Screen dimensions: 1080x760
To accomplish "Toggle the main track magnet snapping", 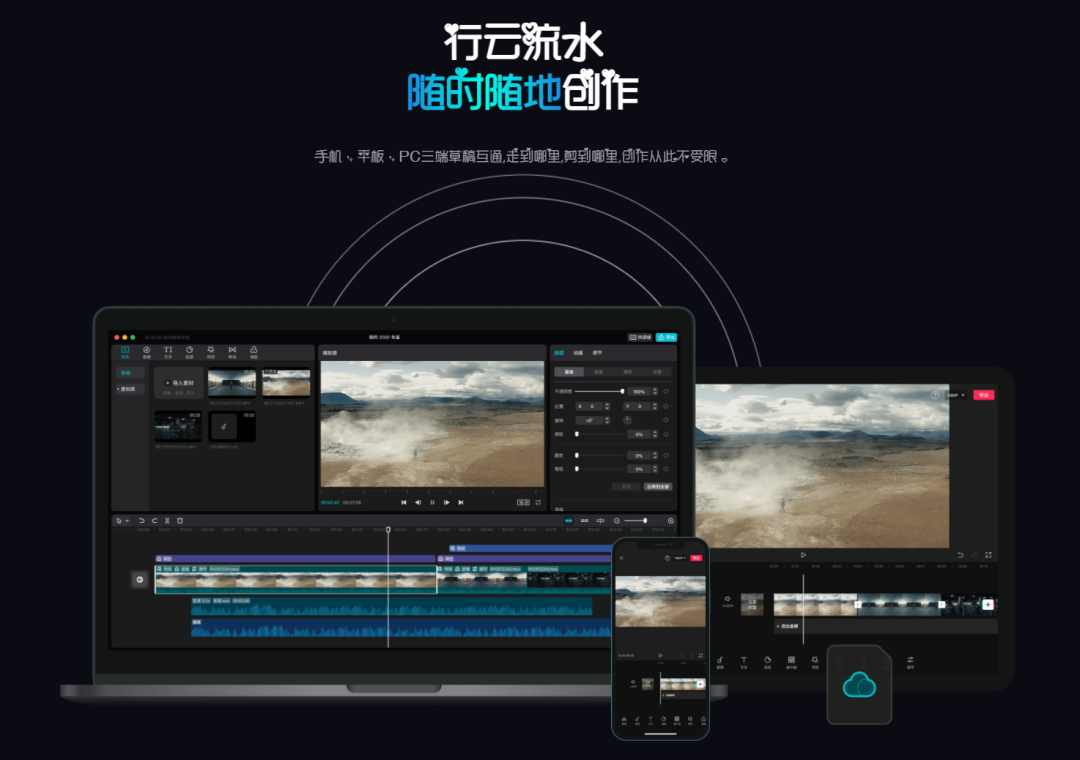I will pos(568,521).
